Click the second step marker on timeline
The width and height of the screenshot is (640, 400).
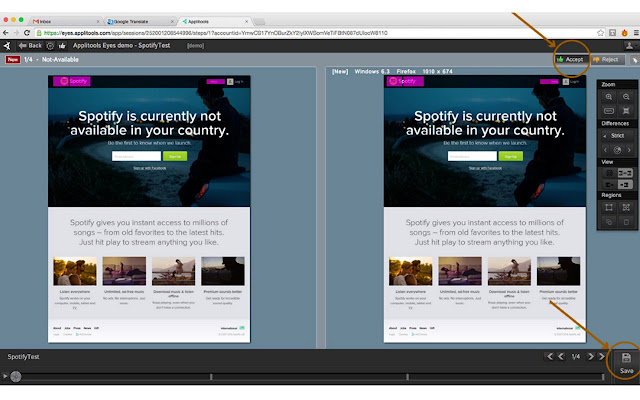pos(211,377)
